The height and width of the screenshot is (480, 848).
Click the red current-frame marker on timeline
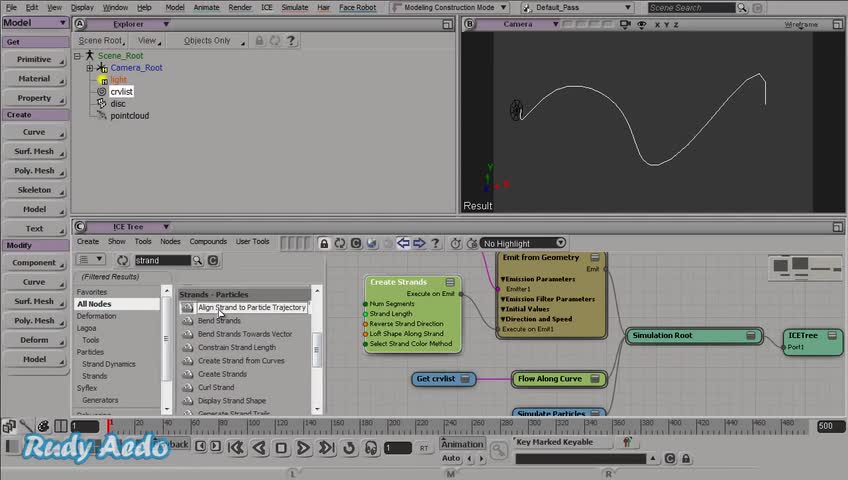(109, 426)
